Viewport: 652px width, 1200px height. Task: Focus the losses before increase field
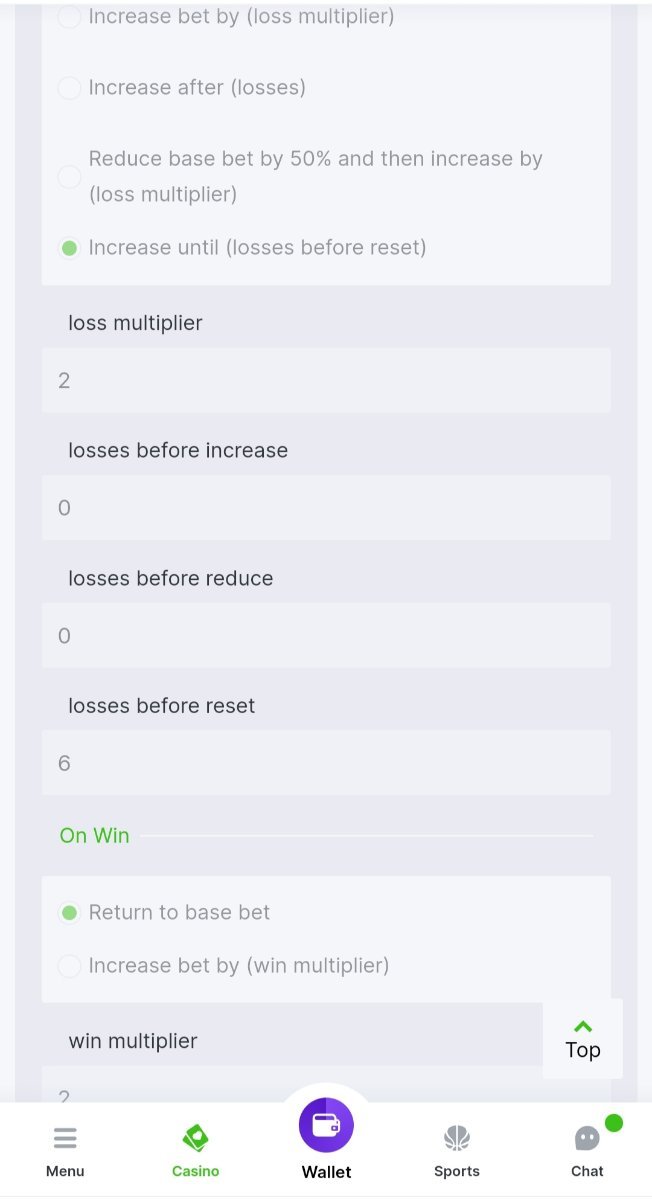point(326,508)
